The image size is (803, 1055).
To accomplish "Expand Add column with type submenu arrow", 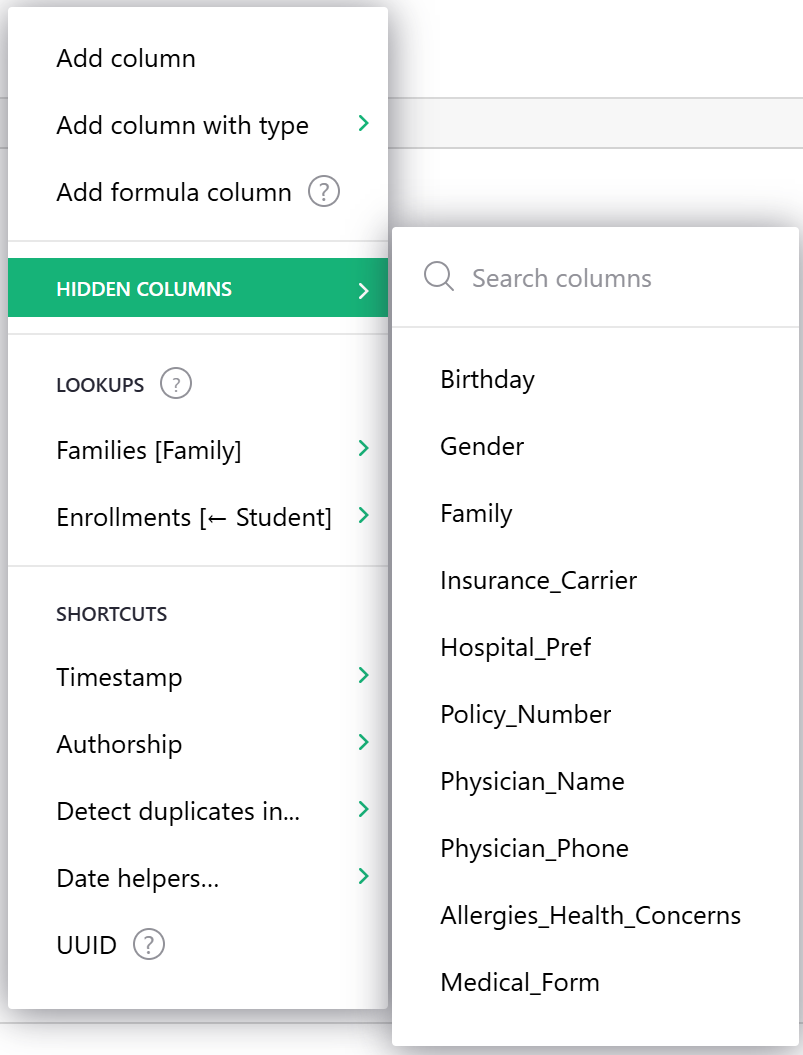I will point(363,124).
